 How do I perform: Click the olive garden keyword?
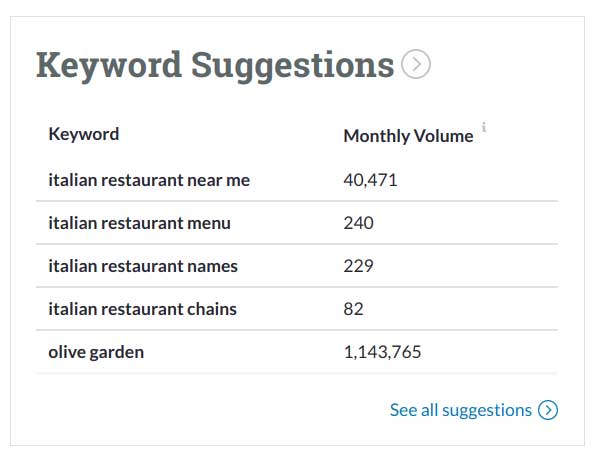coord(96,352)
